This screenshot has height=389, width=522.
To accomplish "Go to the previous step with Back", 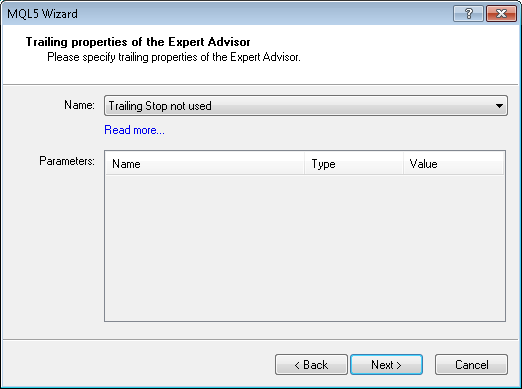I will click(311, 365).
